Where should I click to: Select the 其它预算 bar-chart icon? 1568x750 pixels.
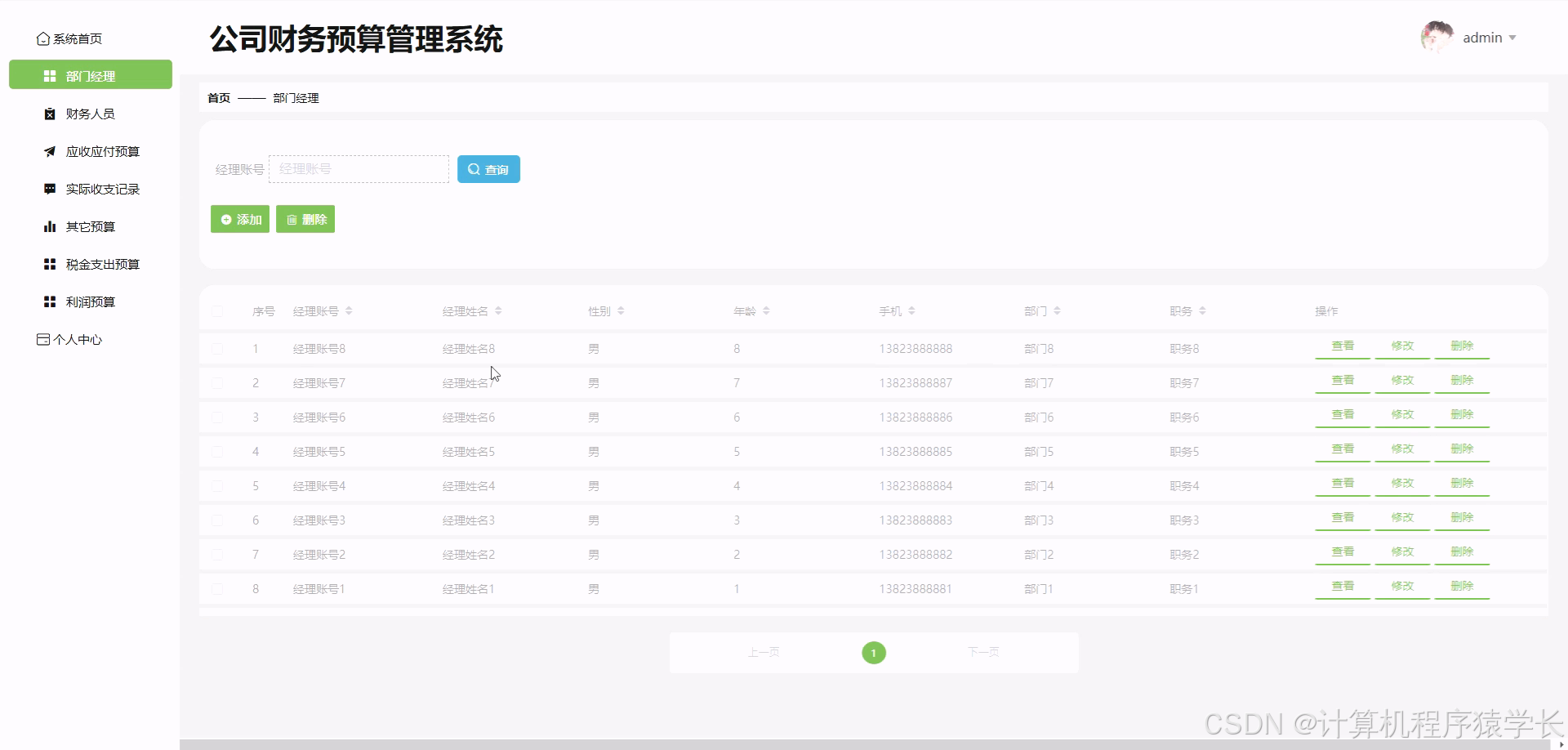[49, 226]
